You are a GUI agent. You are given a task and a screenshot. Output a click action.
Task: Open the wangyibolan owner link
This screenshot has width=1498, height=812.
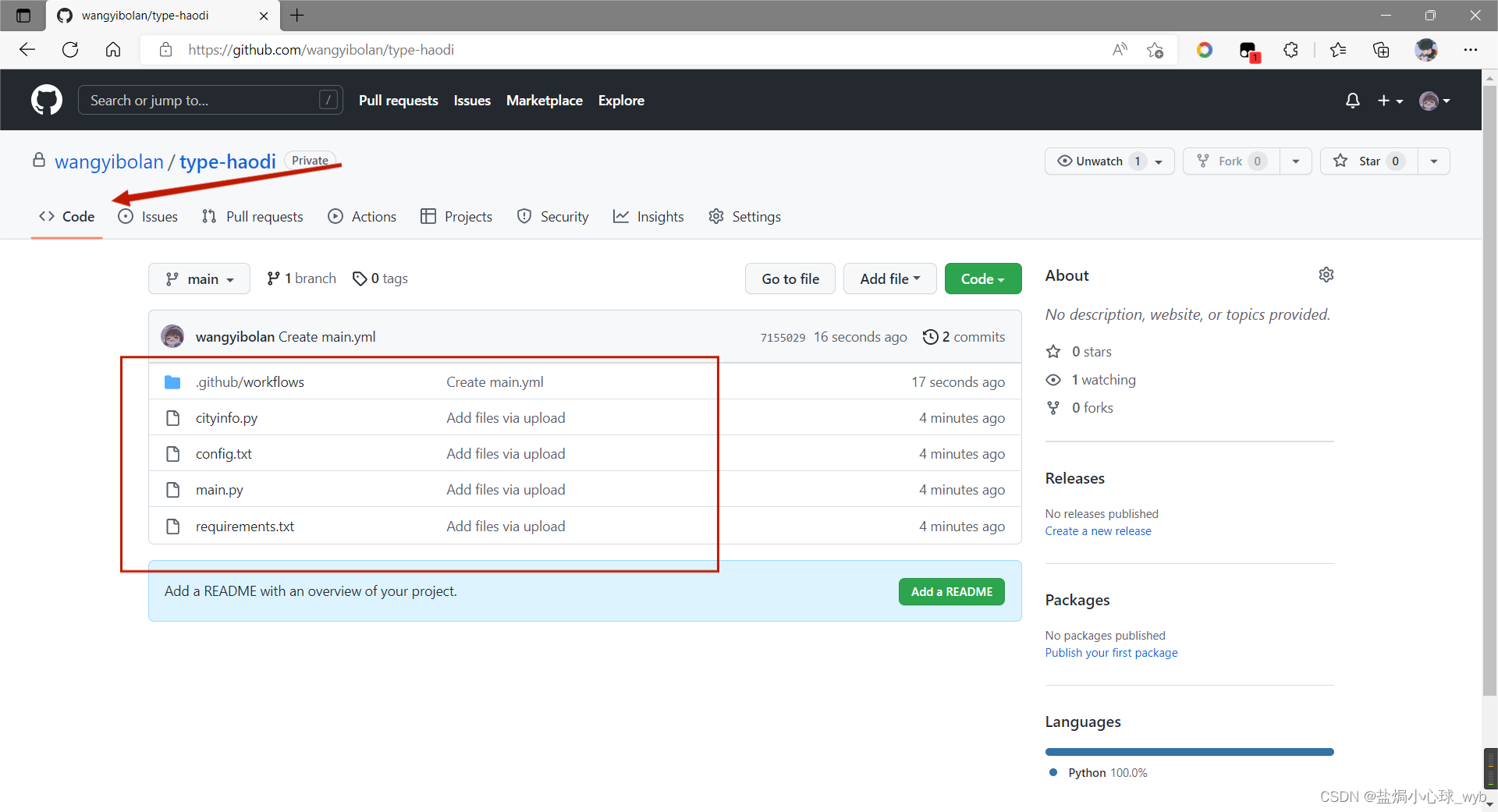pyautogui.click(x=109, y=161)
